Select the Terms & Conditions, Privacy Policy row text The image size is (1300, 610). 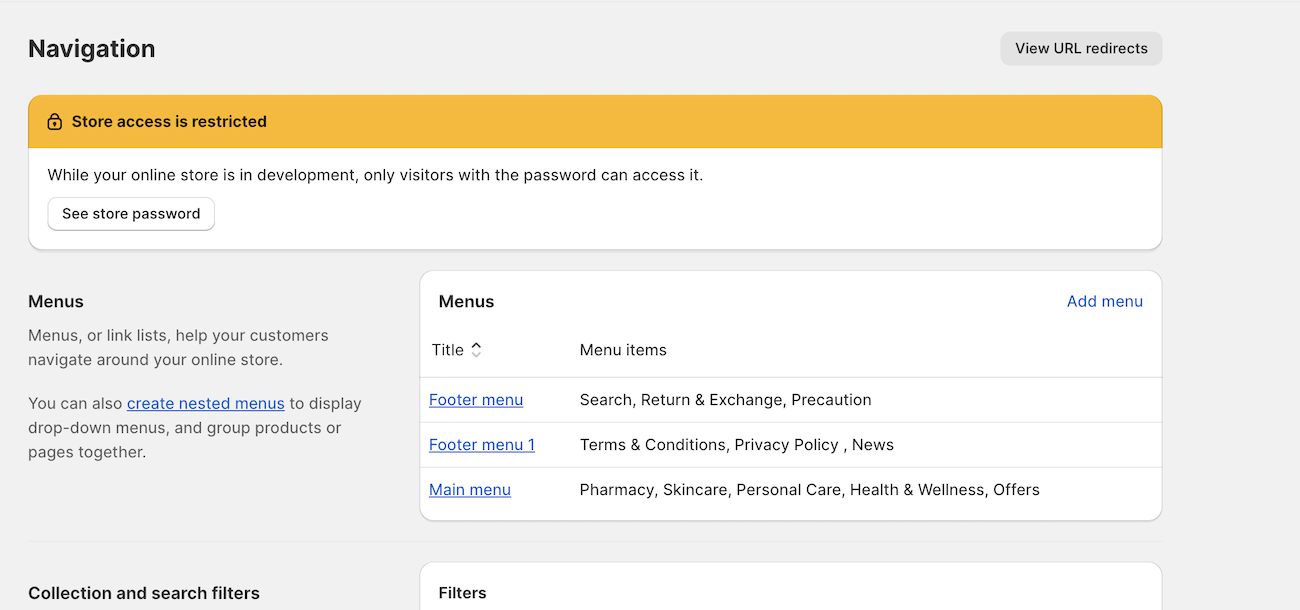(737, 445)
